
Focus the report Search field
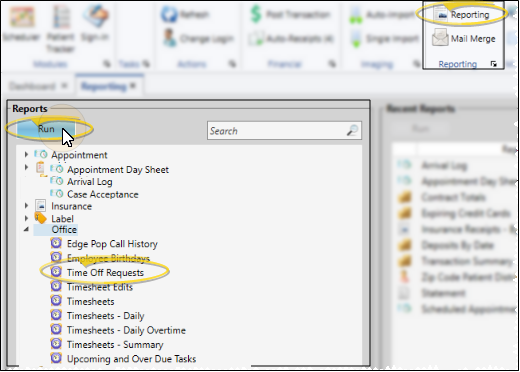[284, 131]
